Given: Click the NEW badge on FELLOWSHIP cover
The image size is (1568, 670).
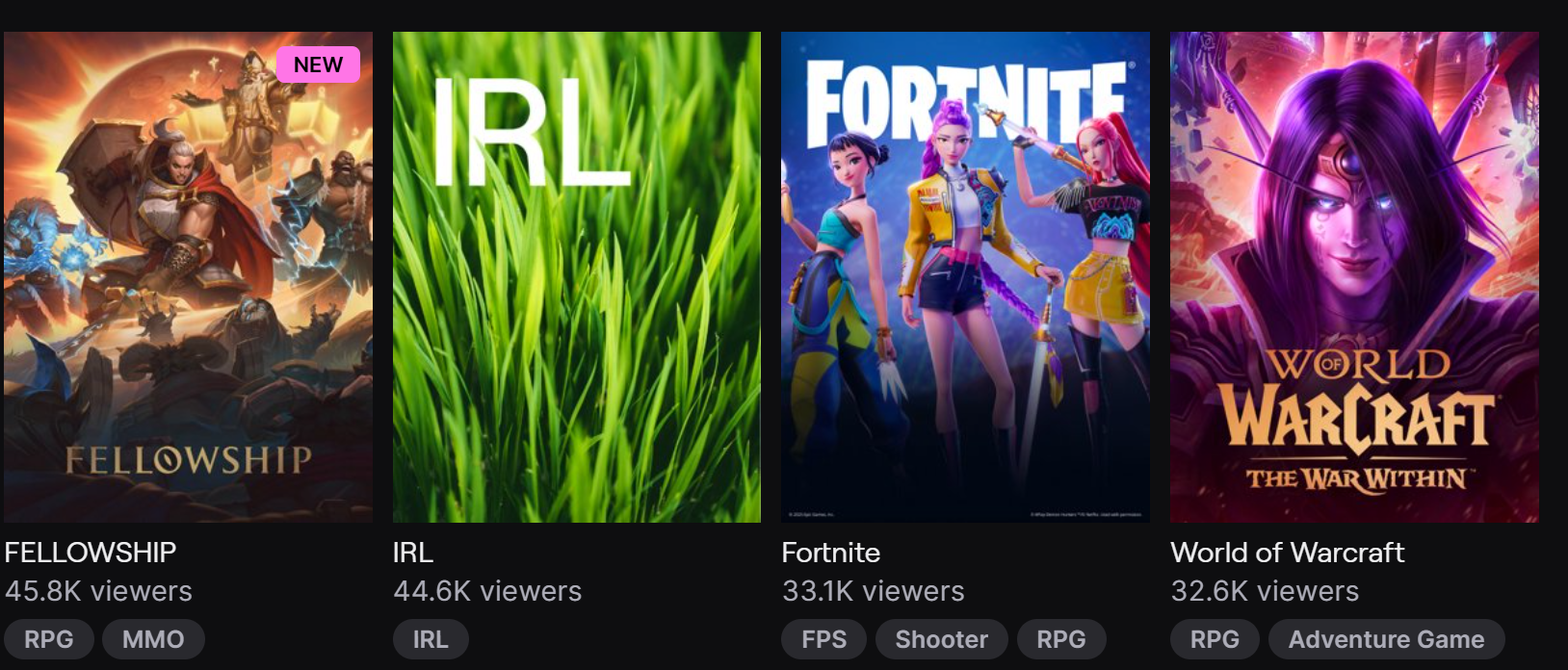Looking at the screenshot, I should tap(318, 64).
